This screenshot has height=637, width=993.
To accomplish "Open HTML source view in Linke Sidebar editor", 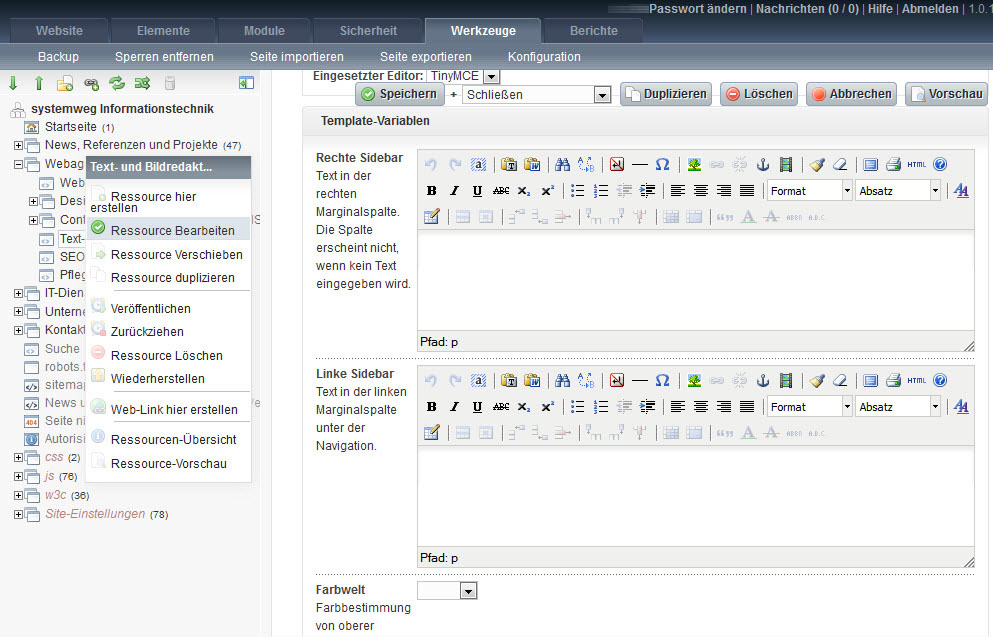I will 916,381.
